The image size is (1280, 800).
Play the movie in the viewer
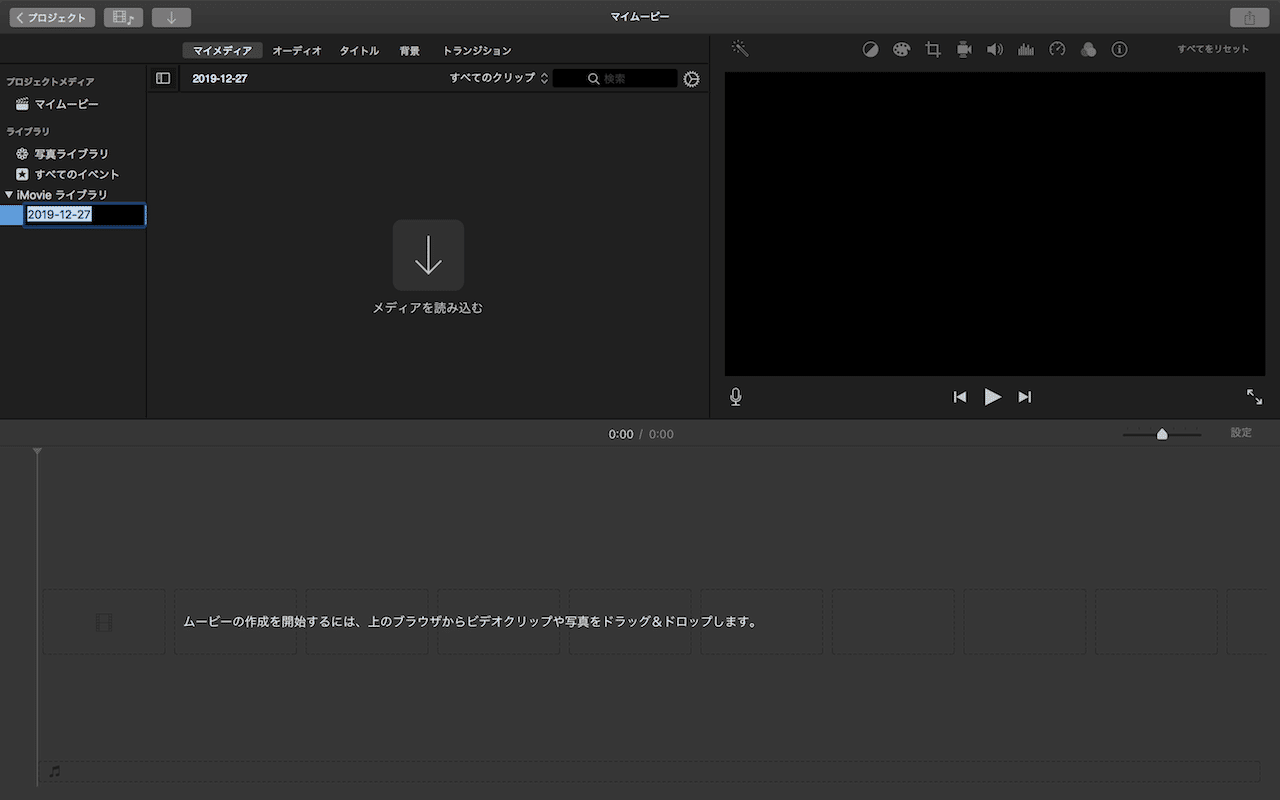992,397
